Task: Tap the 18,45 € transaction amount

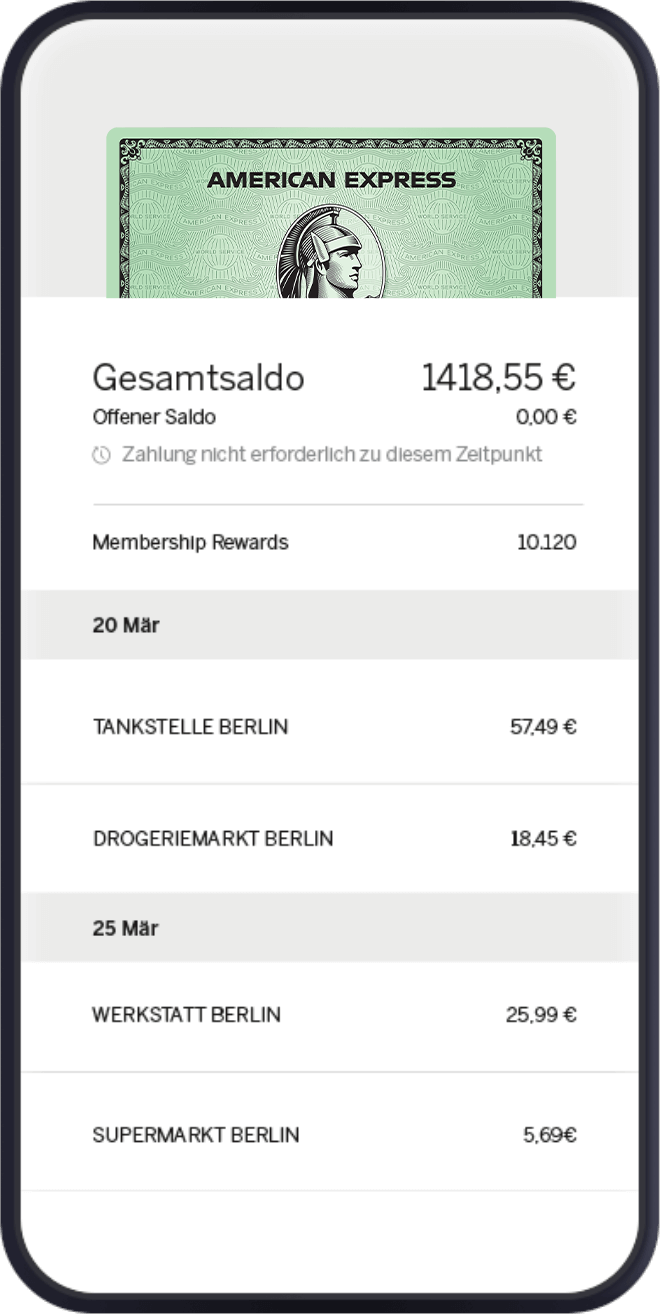Action: (x=543, y=838)
